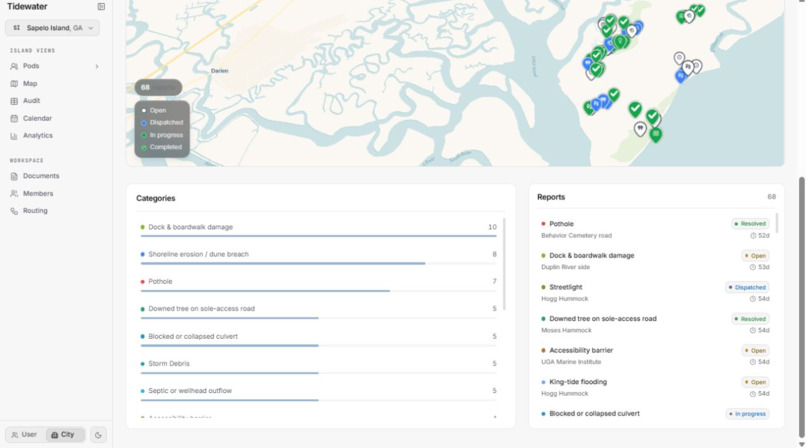
Task: Select the Pothole category row
Action: pos(319,285)
